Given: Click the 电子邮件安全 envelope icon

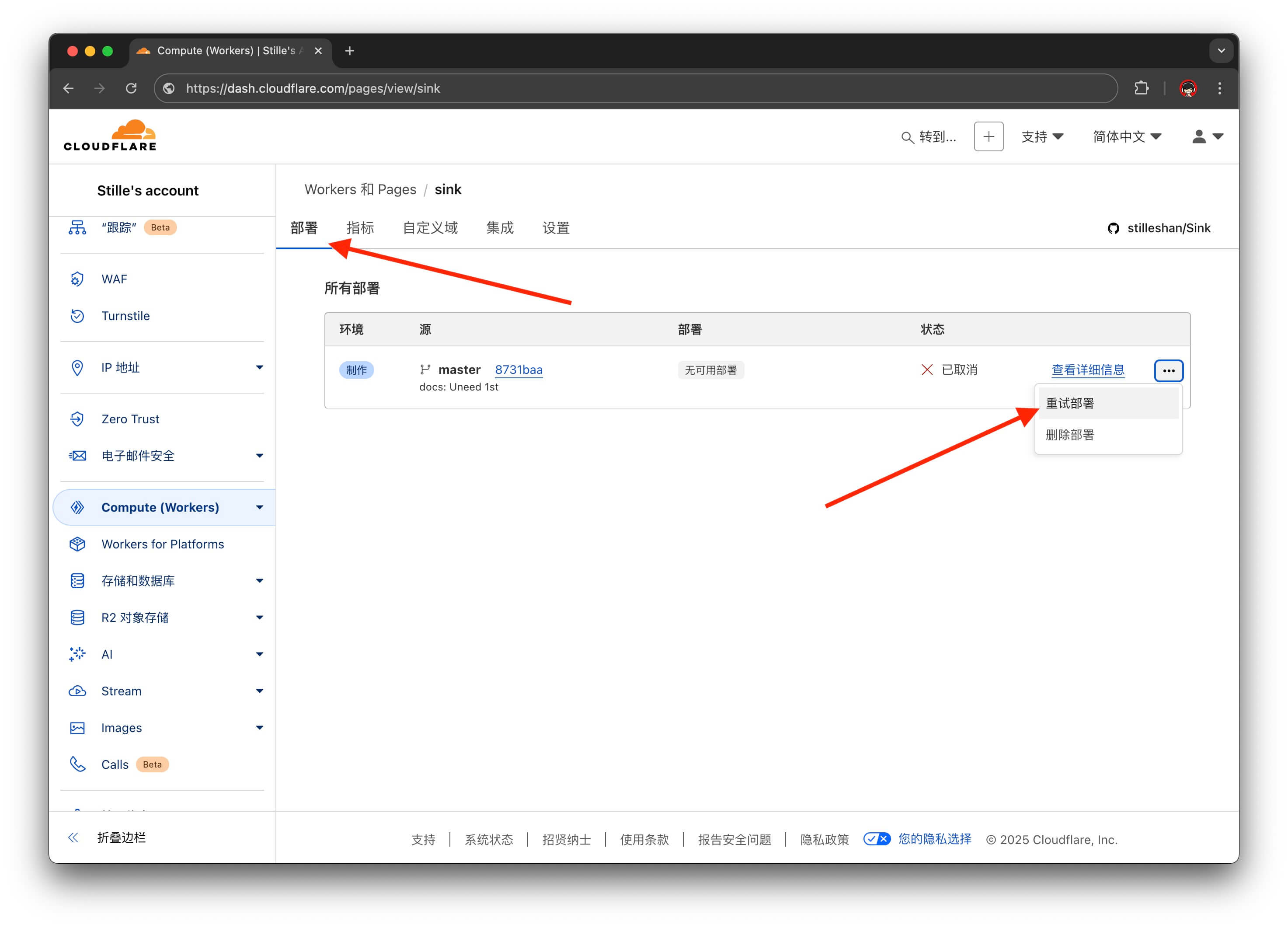Looking at the screenshot, I should pos(77,456).
